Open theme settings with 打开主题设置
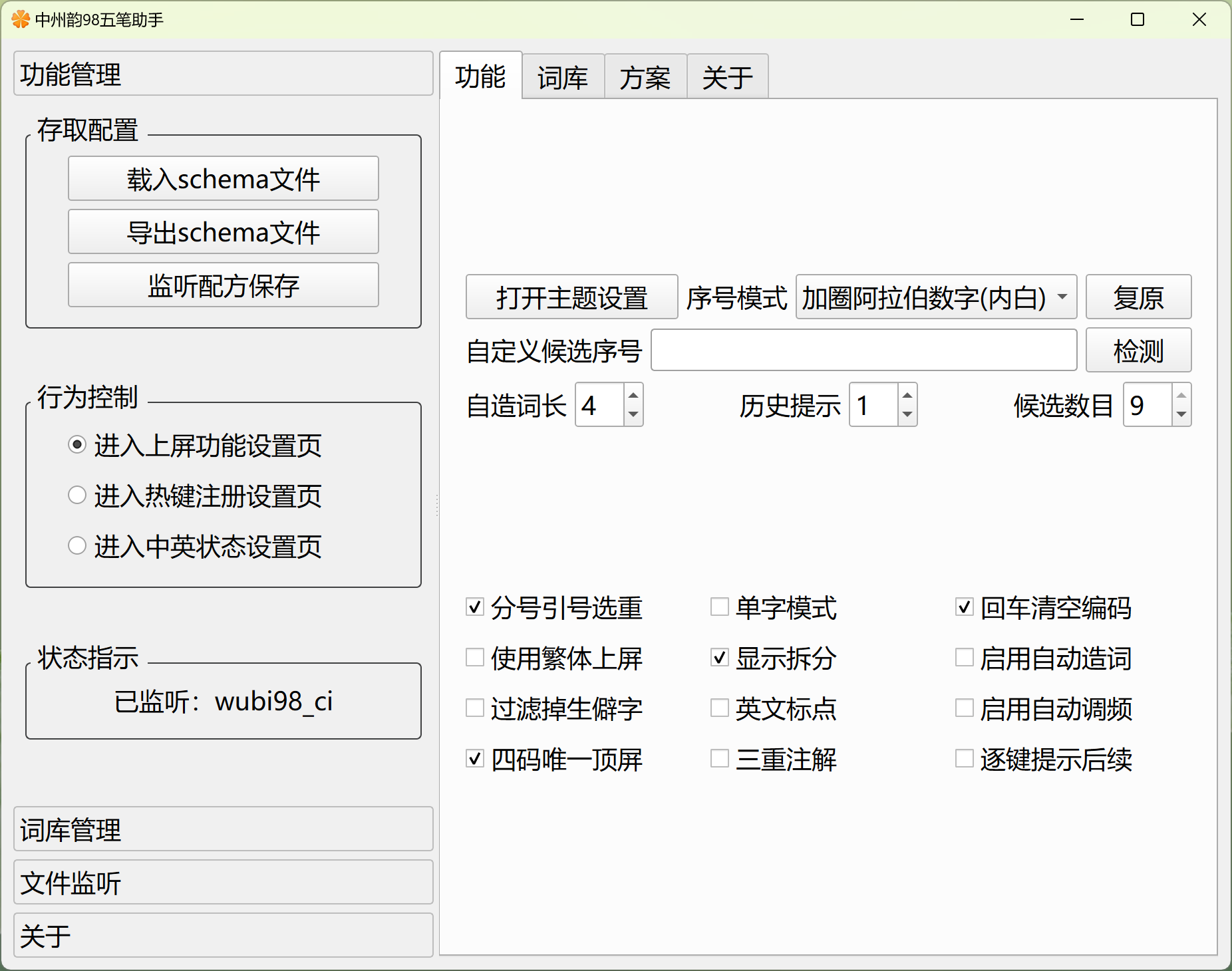This screenshot has height=971, width=1232. click(572, 297)
